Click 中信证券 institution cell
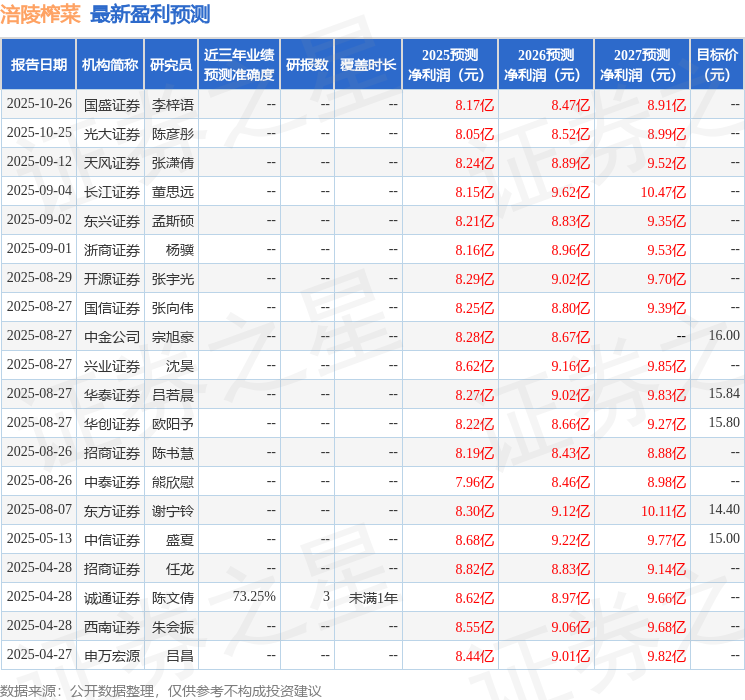 (112, 540)
